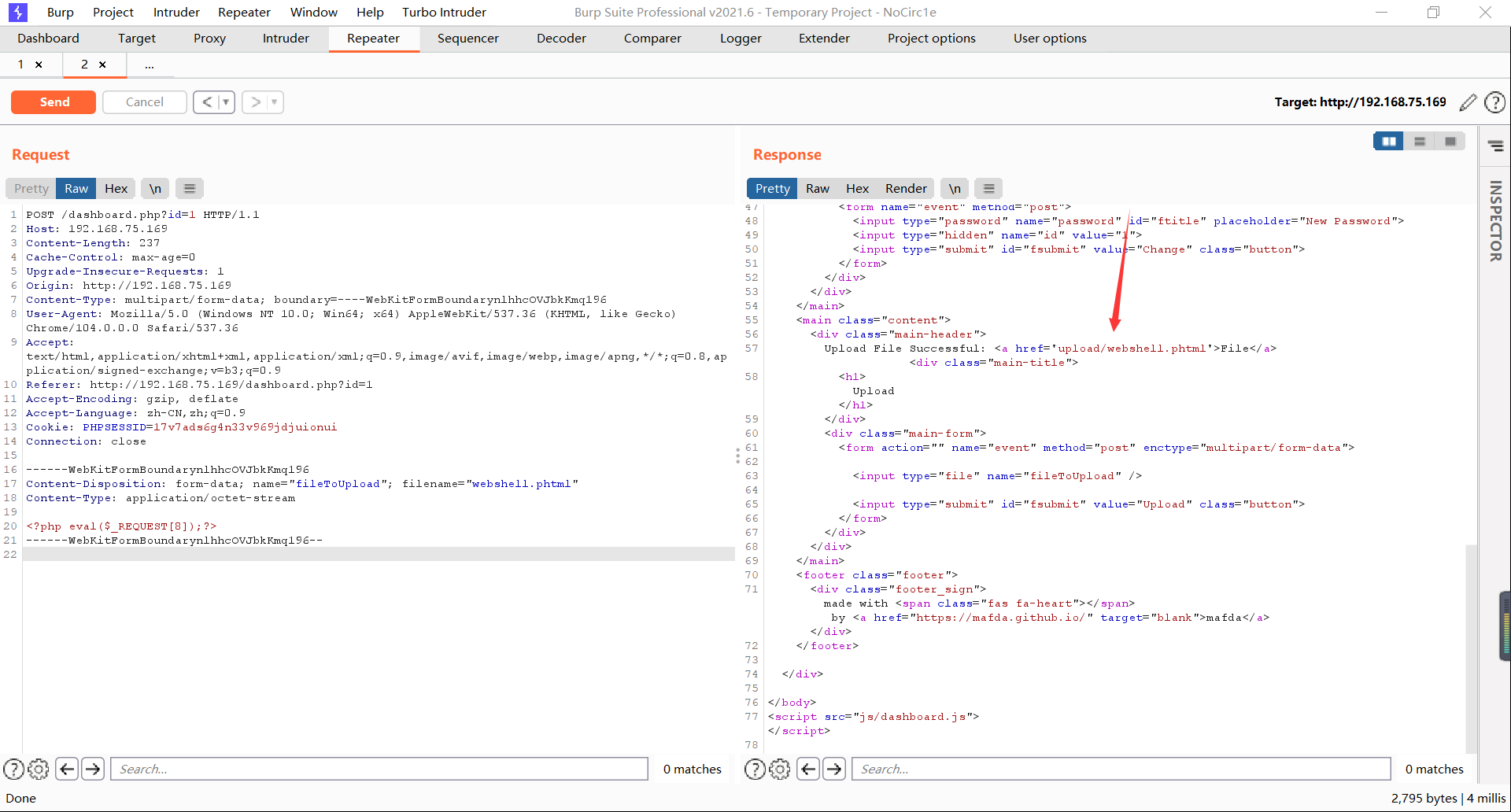Open the Project options tab

click(932, 39)
